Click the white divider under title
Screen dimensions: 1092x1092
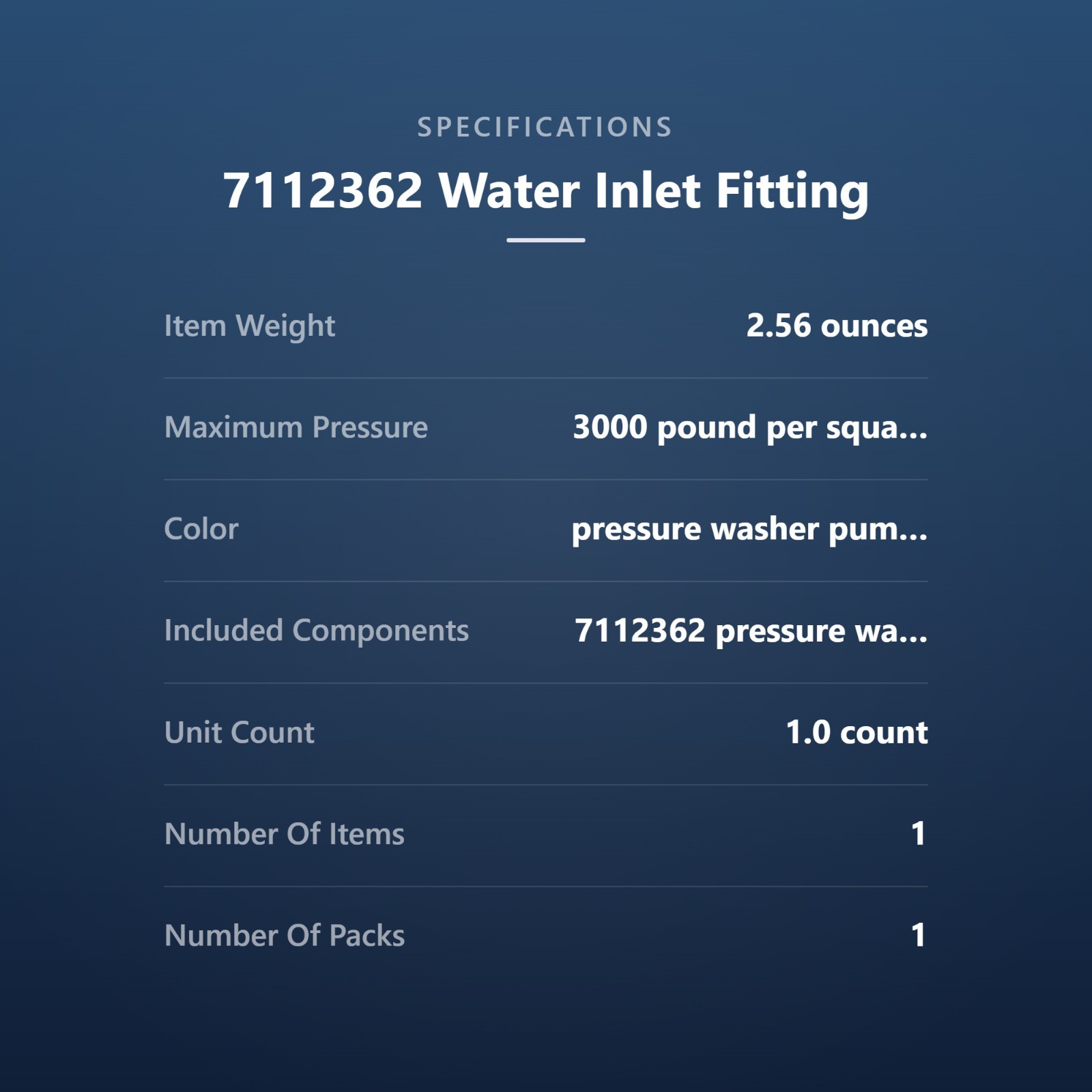tap(546, 240)
